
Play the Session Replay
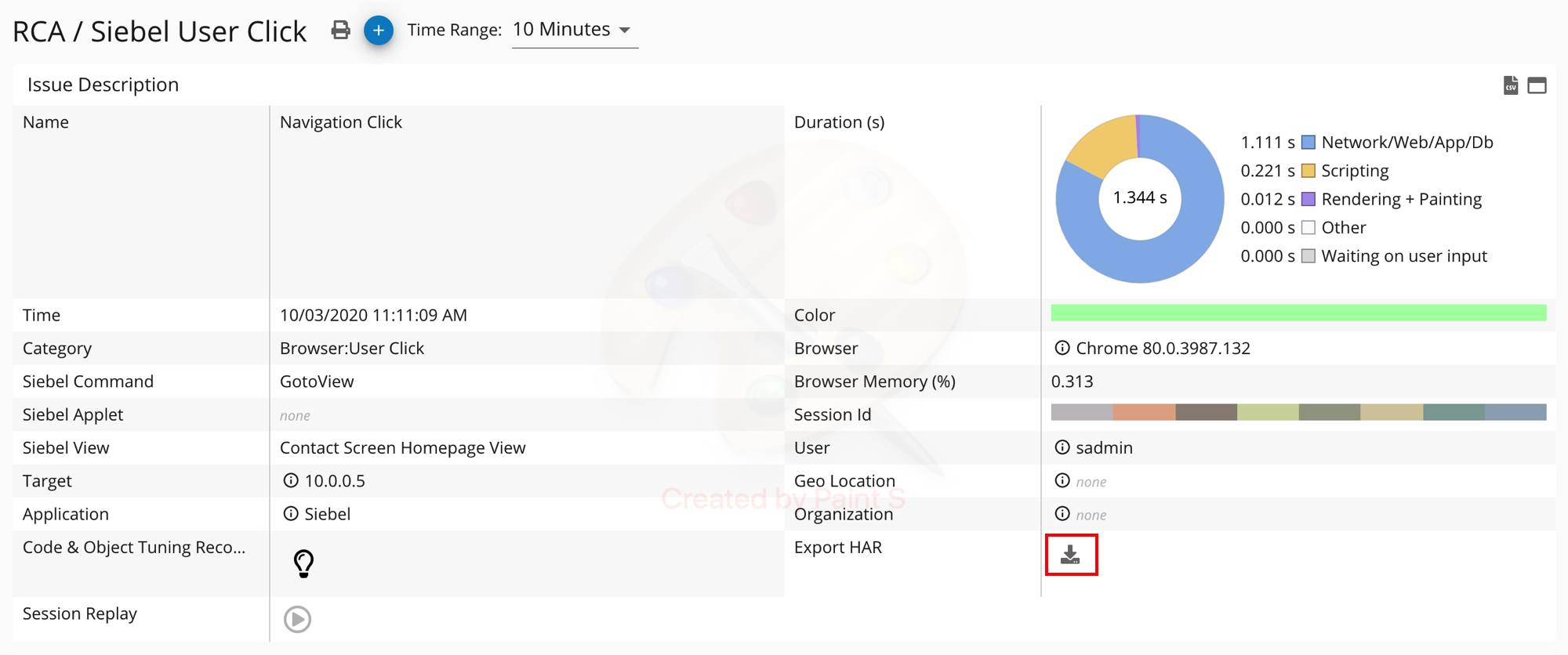[x=297, y=619]
